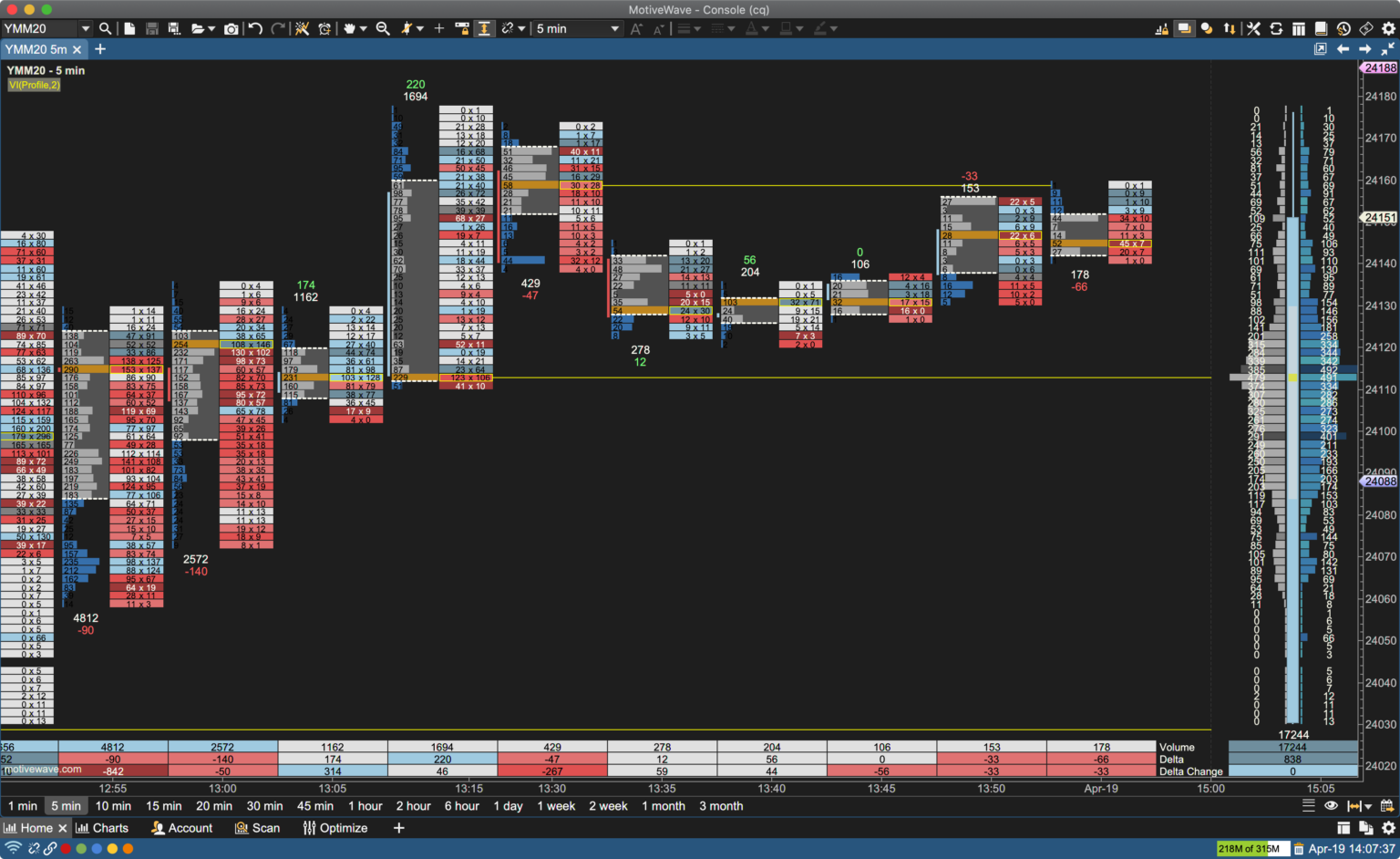1400x859 pixels.
Task: Click the wifi connection status icon
Action: tap(13, 848)
